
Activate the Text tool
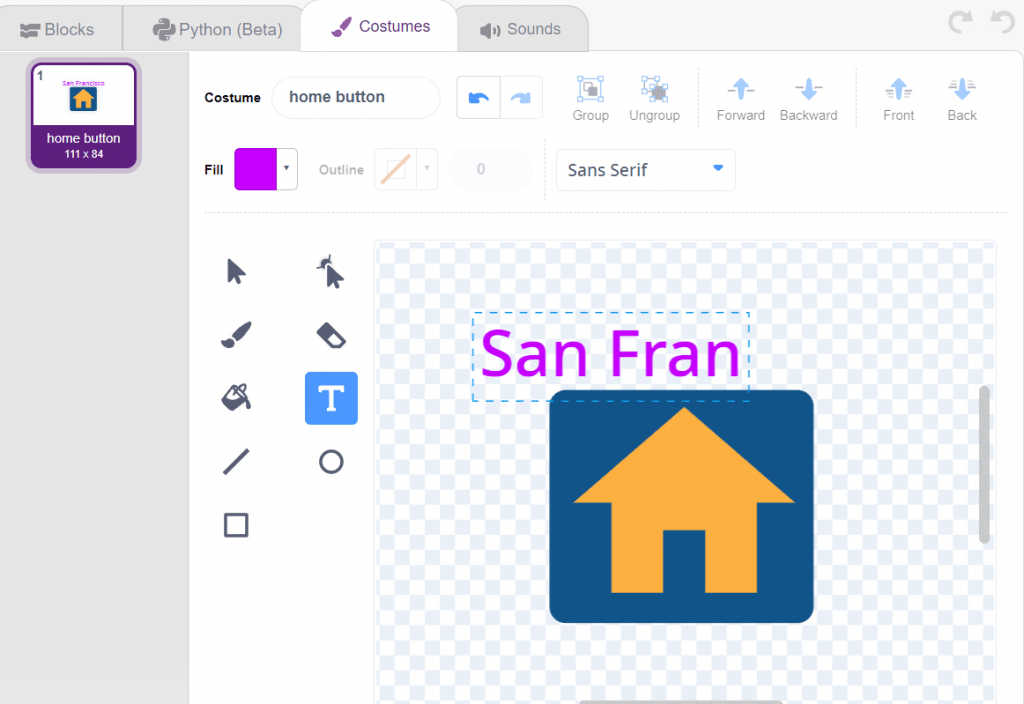[x=331, y=398]
